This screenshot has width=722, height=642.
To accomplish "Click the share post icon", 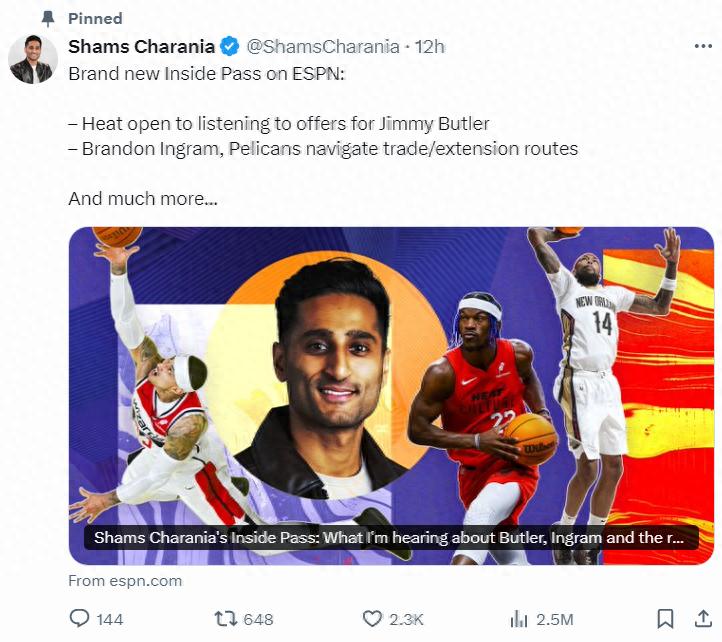I will coord(696,619).
